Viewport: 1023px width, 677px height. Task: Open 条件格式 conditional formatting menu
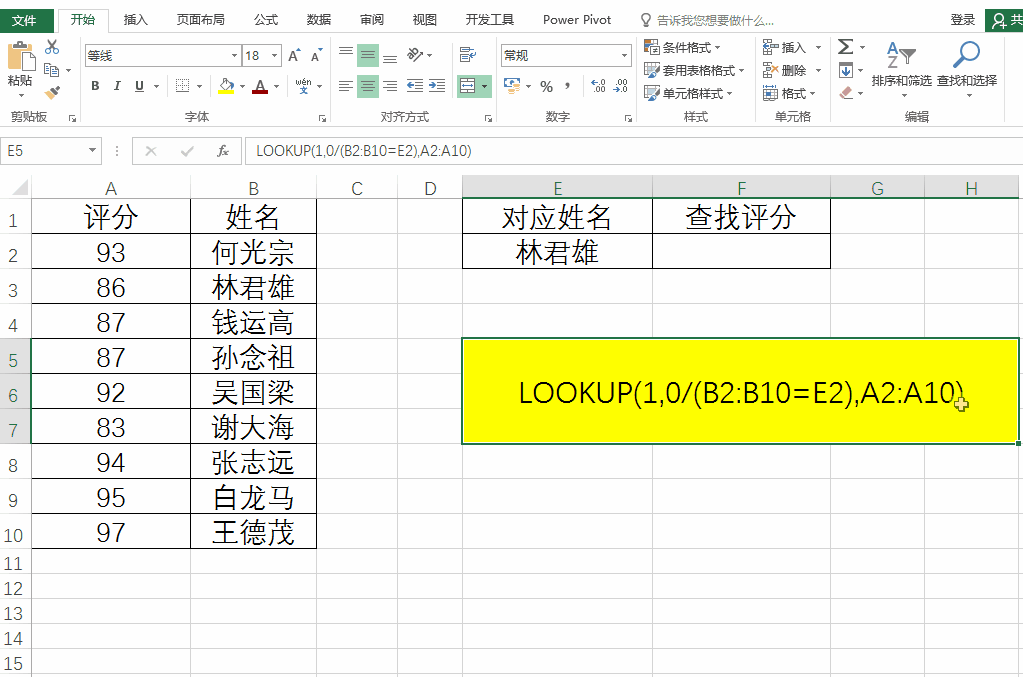pos(682,47)
